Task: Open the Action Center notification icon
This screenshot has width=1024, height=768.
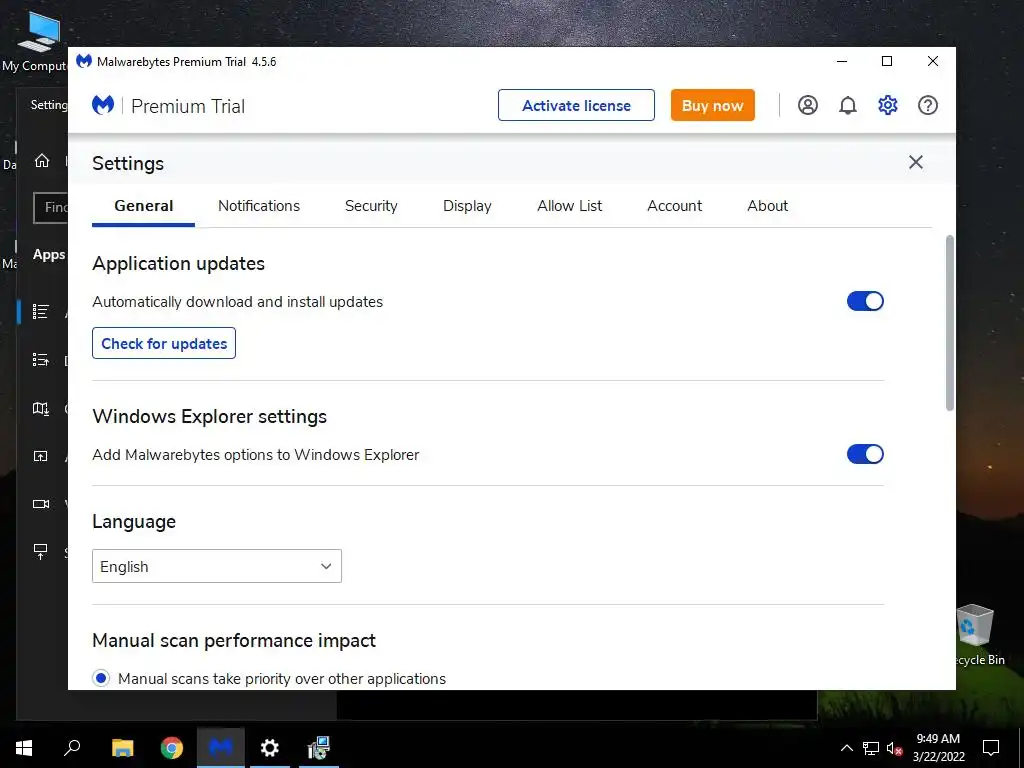Action: (x=991, y=748)
